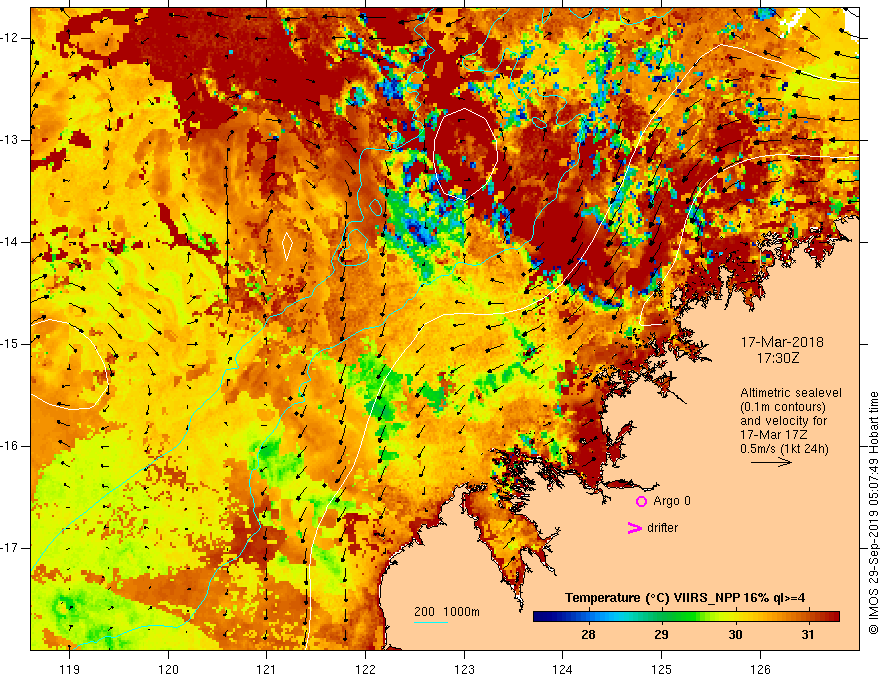Click the 'Altimetric sealevel' text
880x680 pixels.
791,393
